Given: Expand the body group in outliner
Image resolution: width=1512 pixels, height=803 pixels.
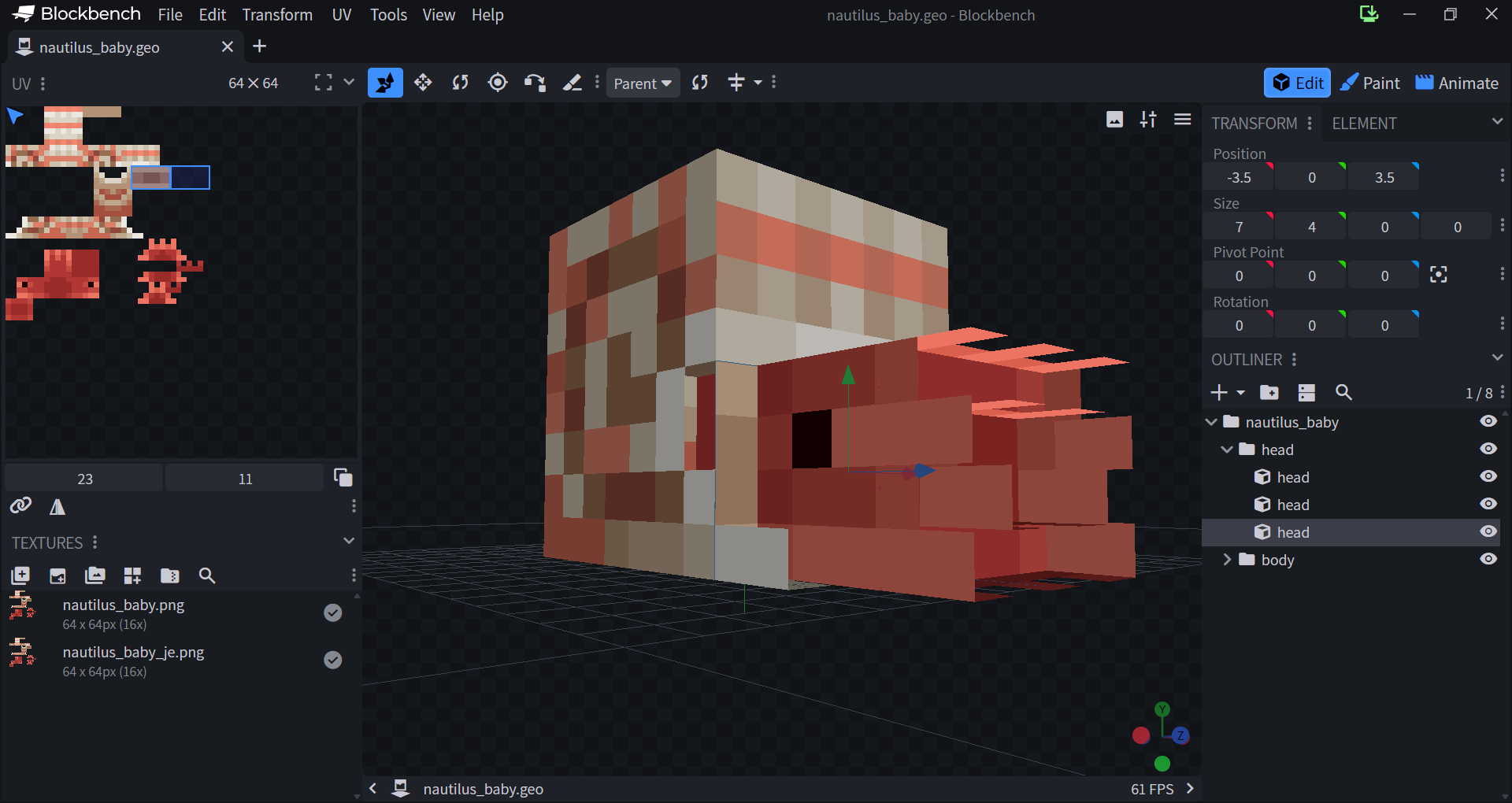Looking at the screenshot, I should pos(1227,559).
